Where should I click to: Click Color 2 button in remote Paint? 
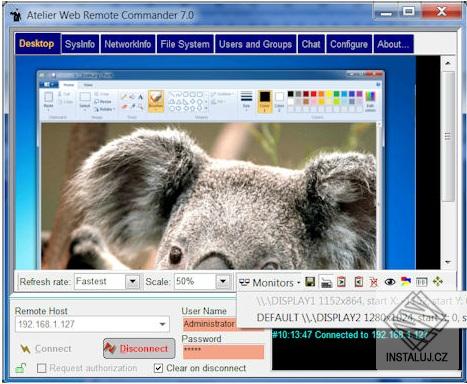[279, 101]
